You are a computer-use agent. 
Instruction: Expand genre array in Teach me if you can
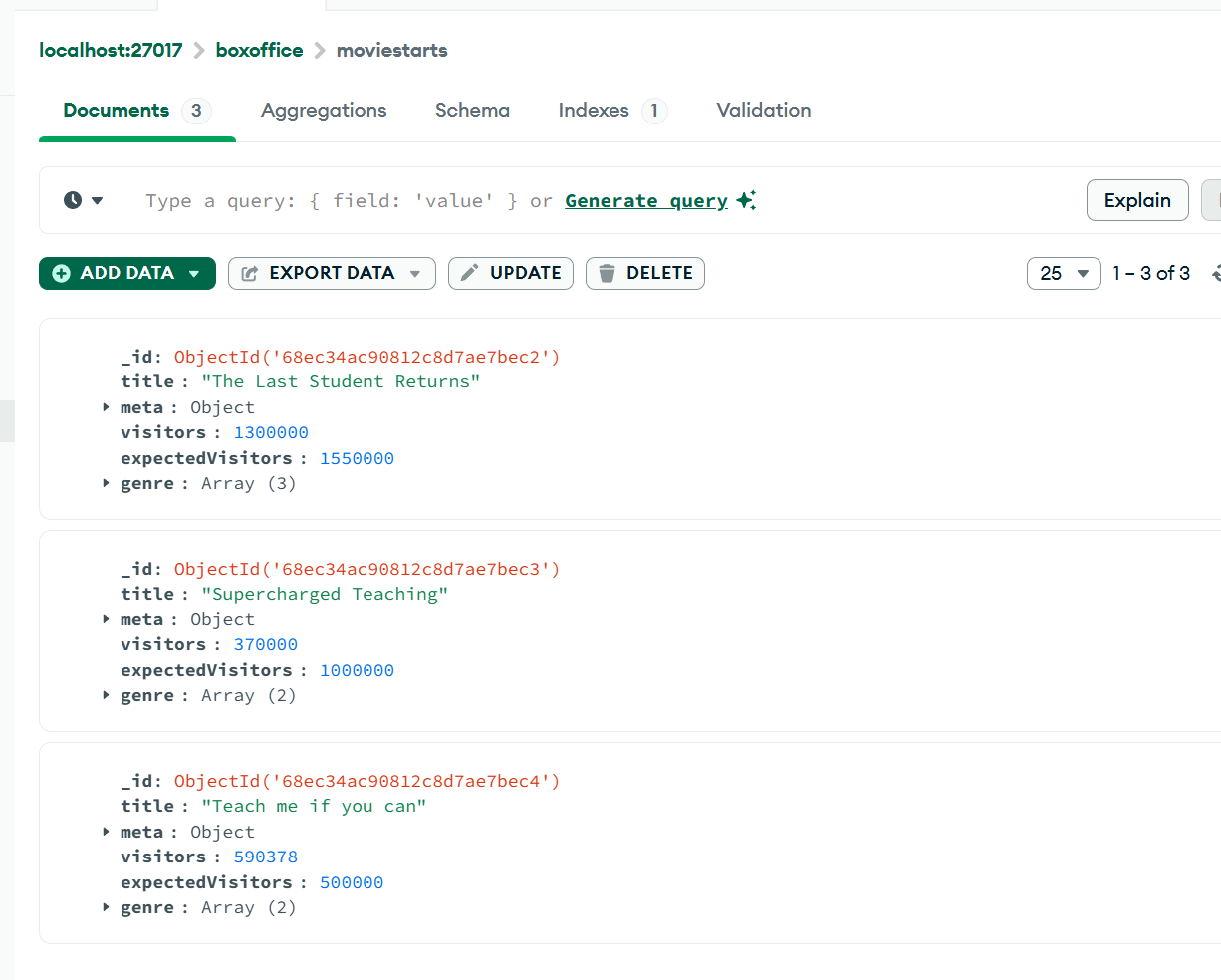coord(106,907)
